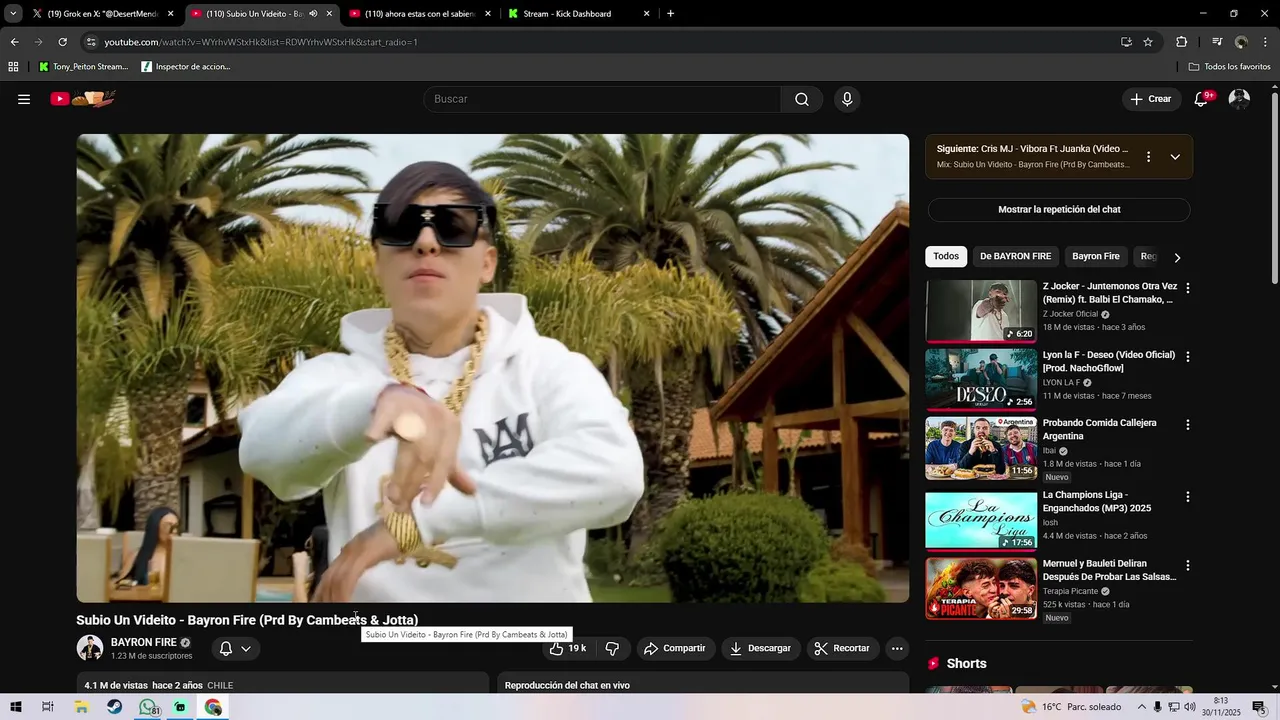Open Chrome extensions puzzle icon
1280x720 pixels.
click(1181, 42)
